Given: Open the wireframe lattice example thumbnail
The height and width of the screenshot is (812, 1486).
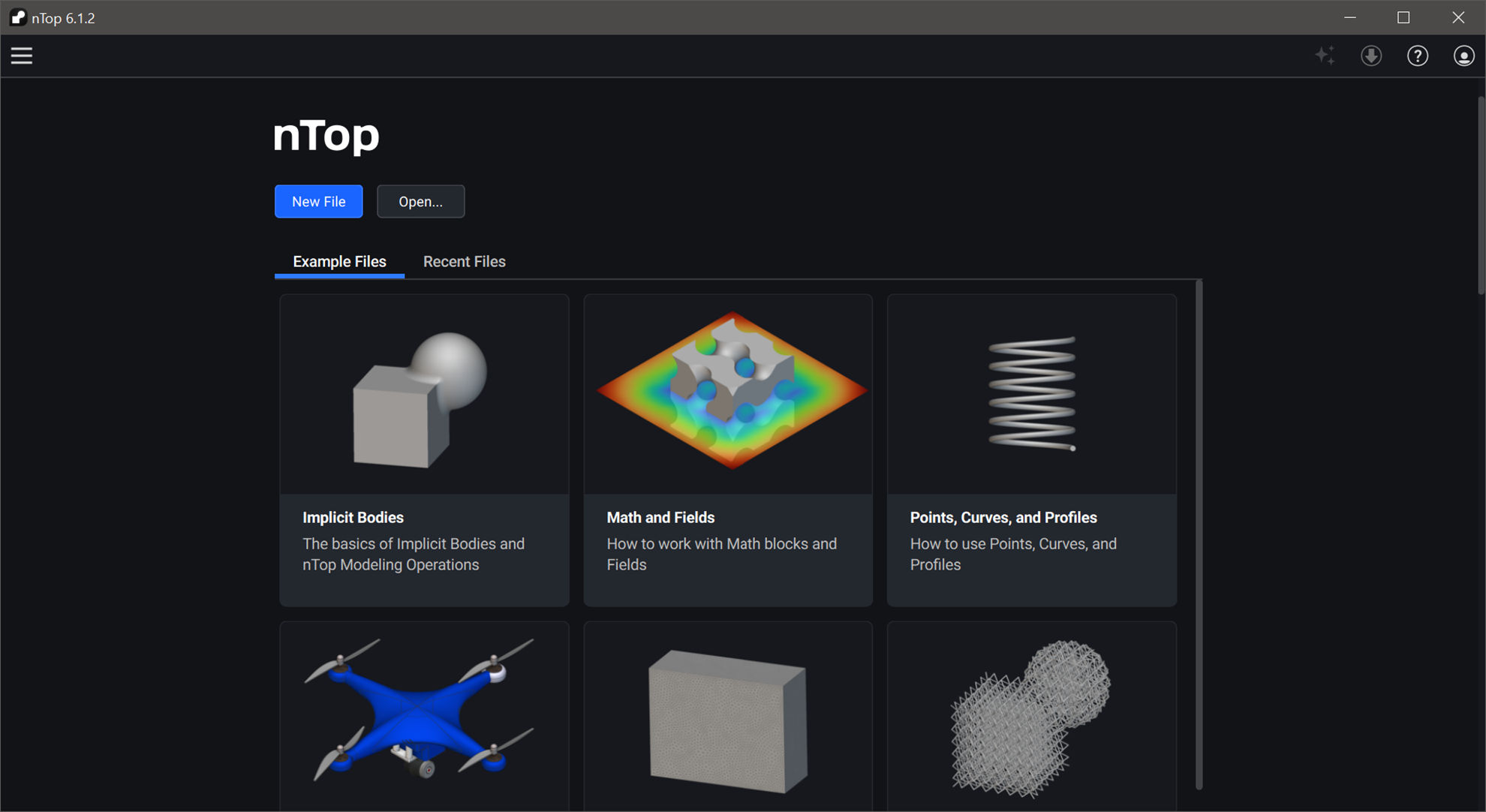Looking at the screenshot, I should tap(1031, 716).
